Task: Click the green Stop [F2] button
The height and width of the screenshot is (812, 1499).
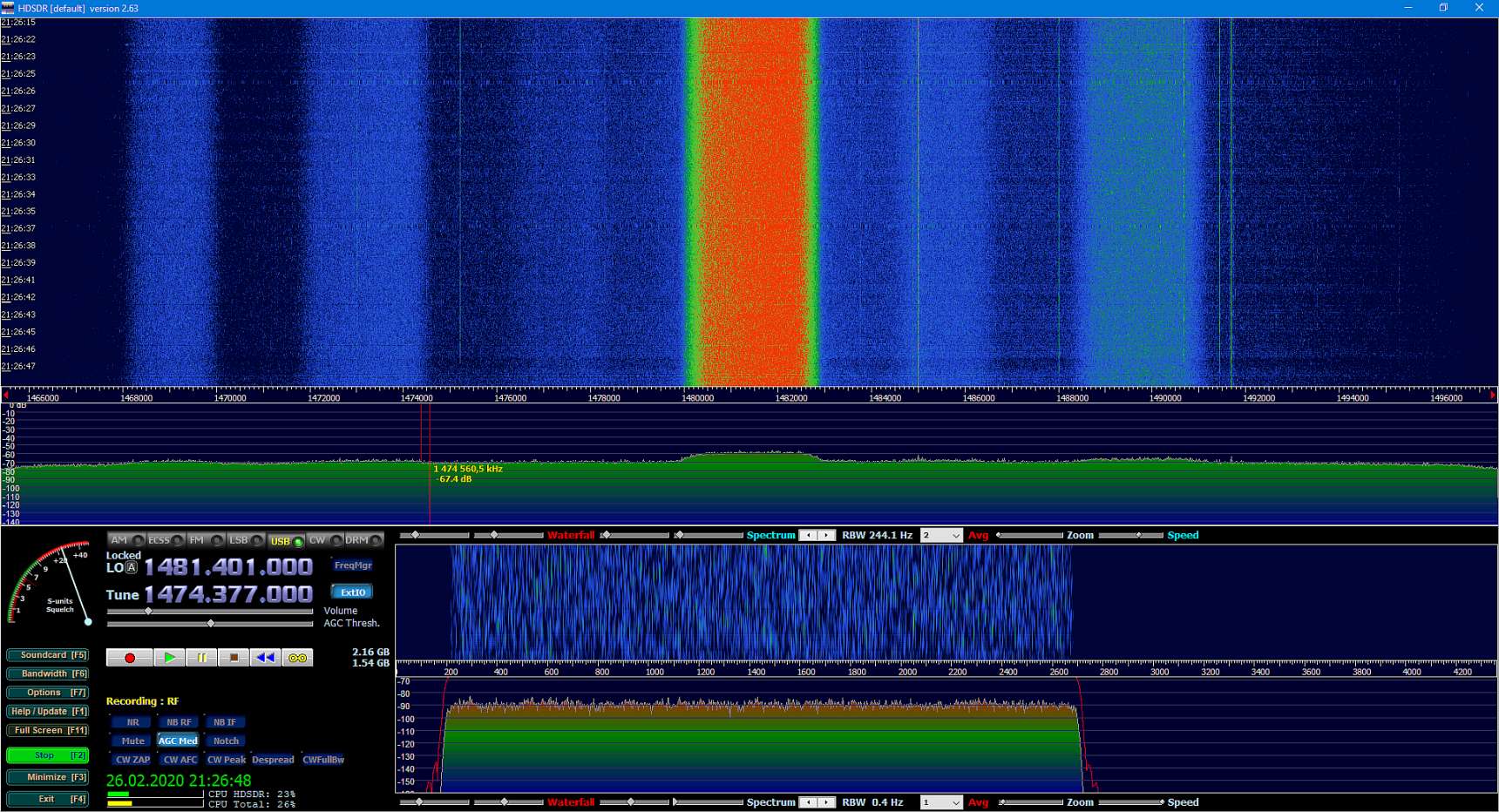Action: coord(48,755)
